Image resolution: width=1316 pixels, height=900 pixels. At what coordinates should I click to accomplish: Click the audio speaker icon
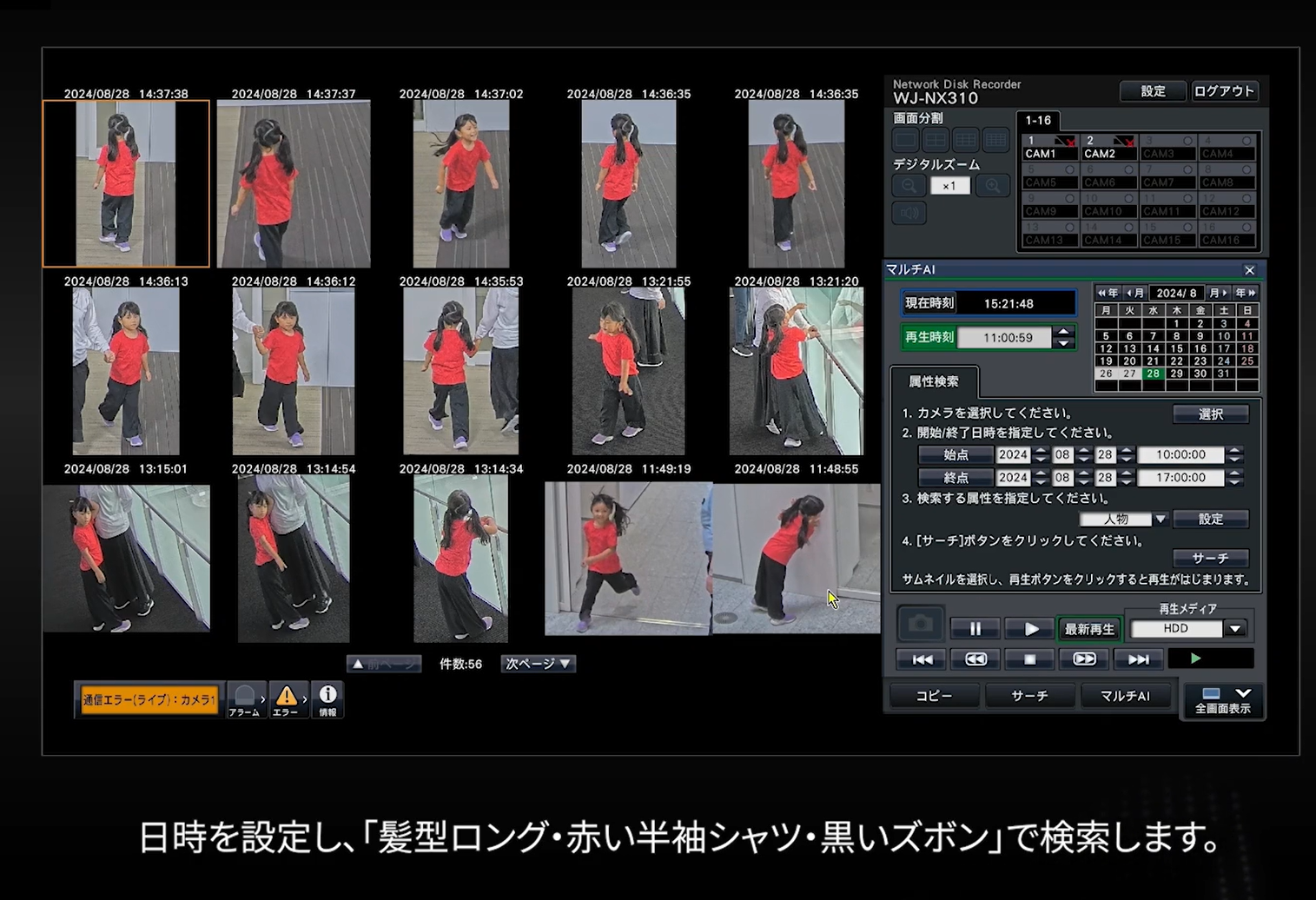coord(909,213)
